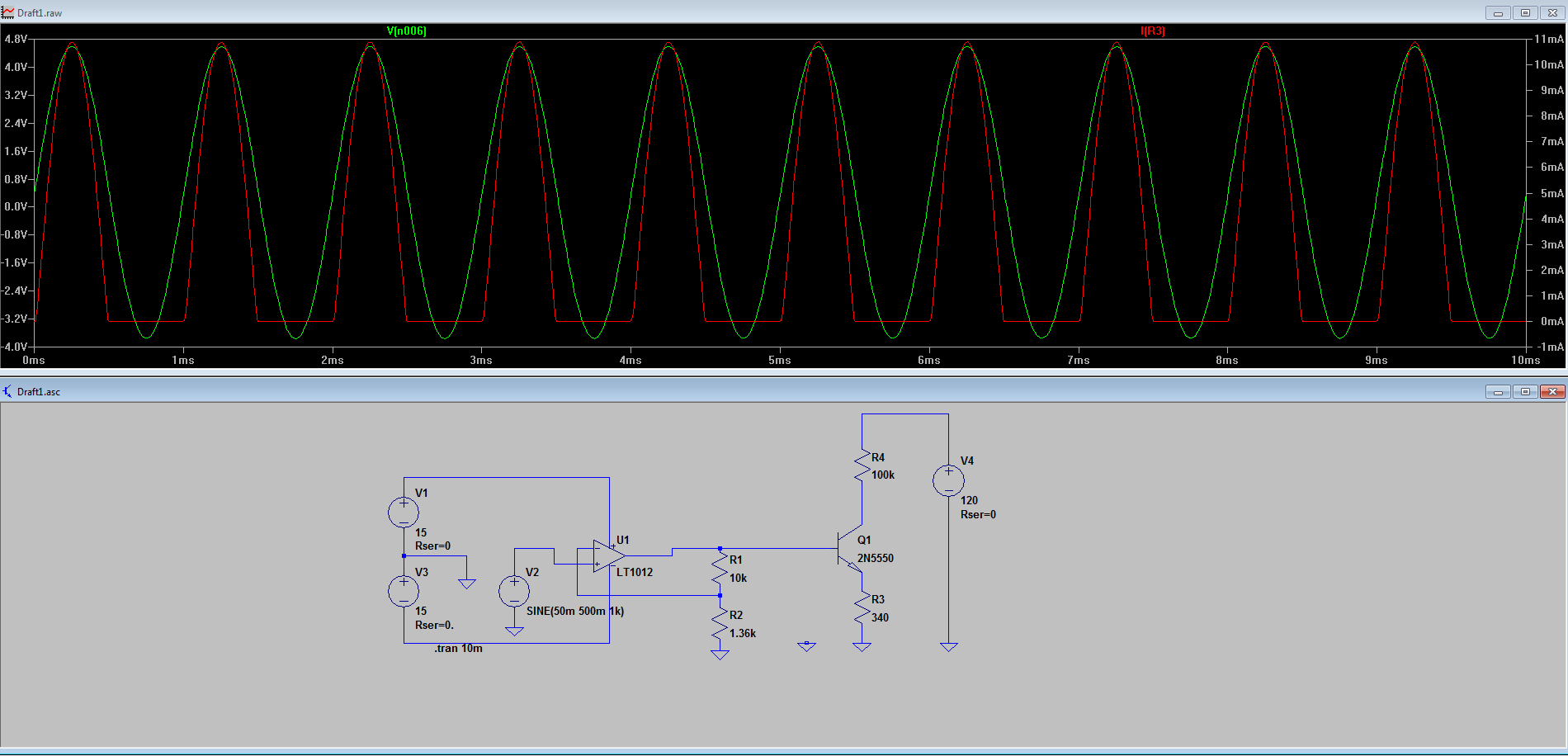The width and height of the screenshot is (1568, 756).
Task: Minimize the Draft1.raw waveform window
Action: (1498, 12)
